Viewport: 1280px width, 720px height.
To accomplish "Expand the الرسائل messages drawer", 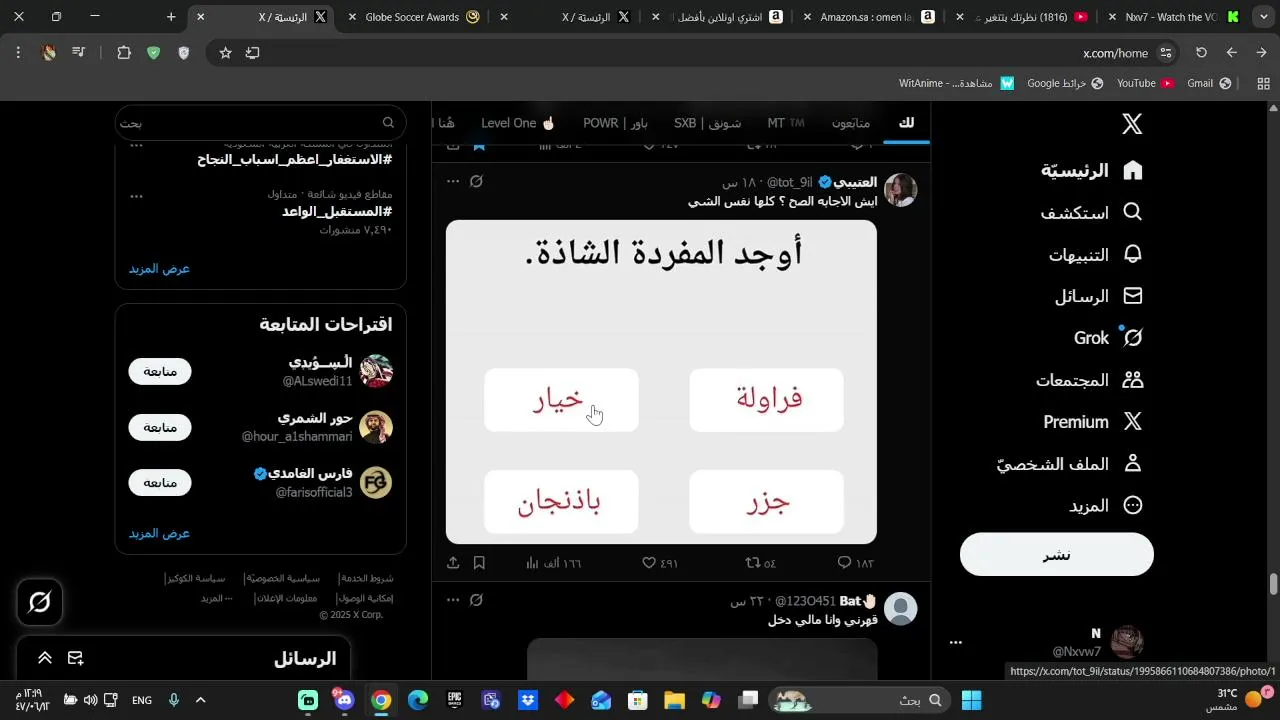I will pos(45,658).
